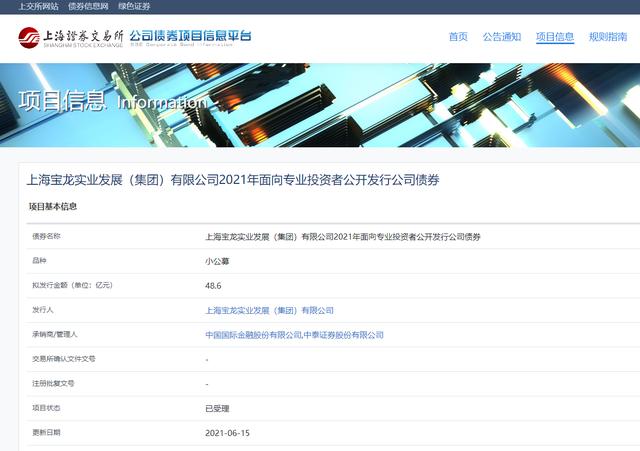Click the 交易所确认文件文号 row label
The width and height of the screenshot is (640, 451).
64,359
